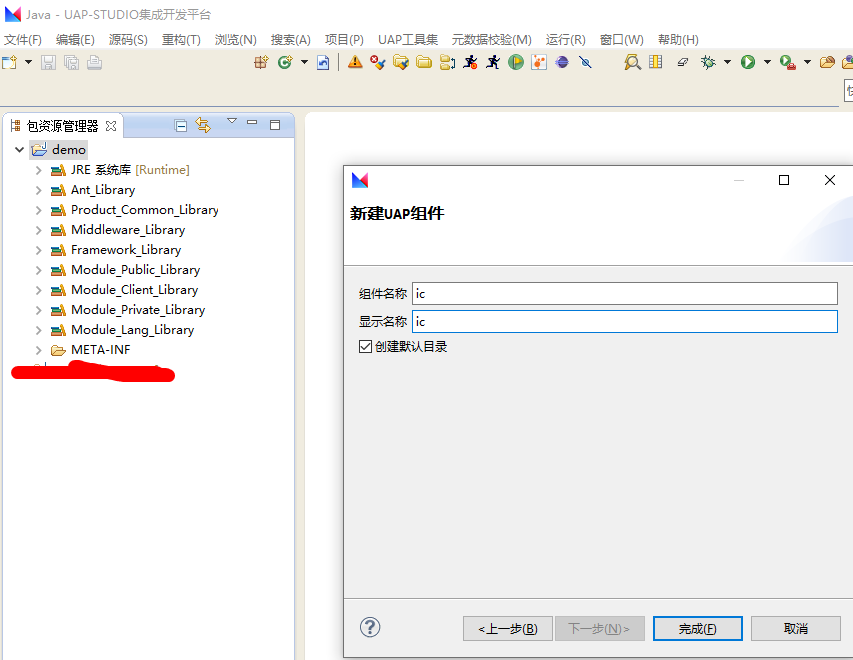This screenshot has height=660, width=853.
Task: Click the Print toolbar icon
Action: (x=94, y=63)
